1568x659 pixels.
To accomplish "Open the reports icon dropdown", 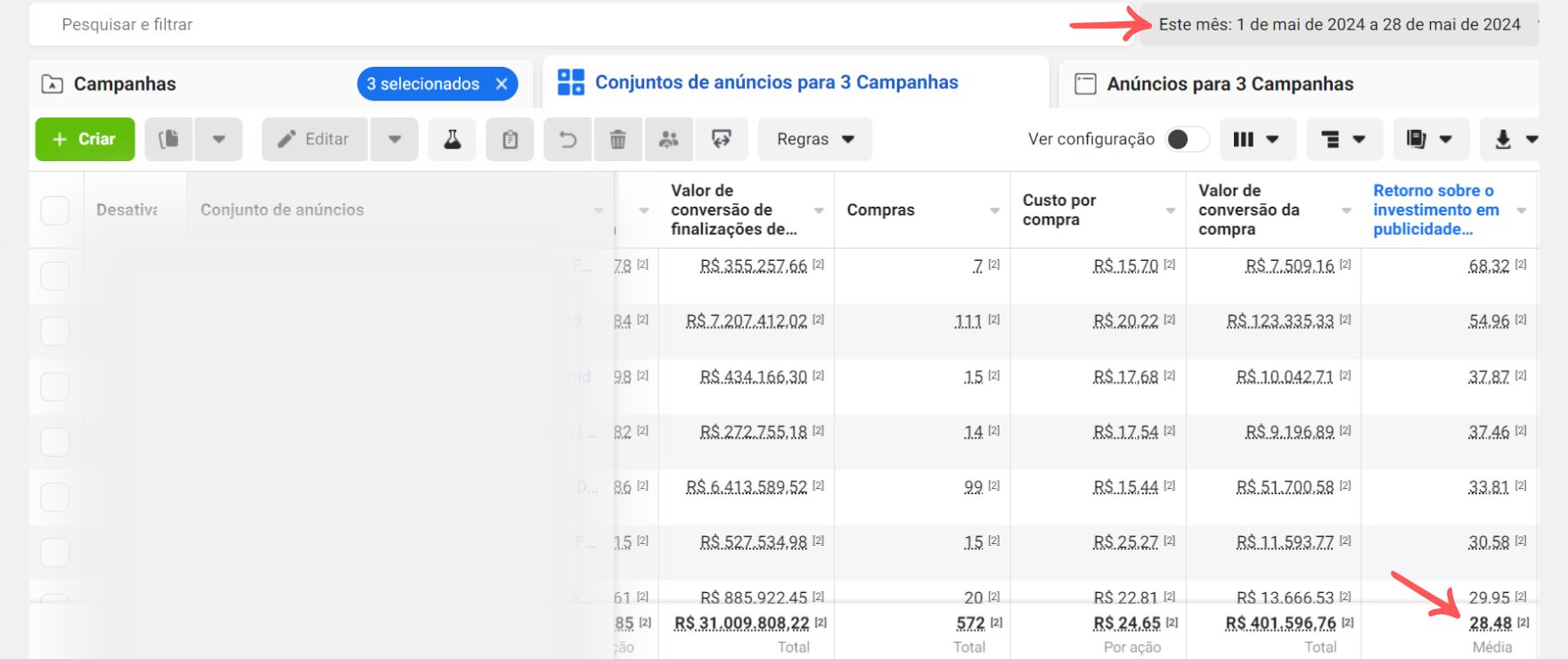I will click(x=1428, y=140).
